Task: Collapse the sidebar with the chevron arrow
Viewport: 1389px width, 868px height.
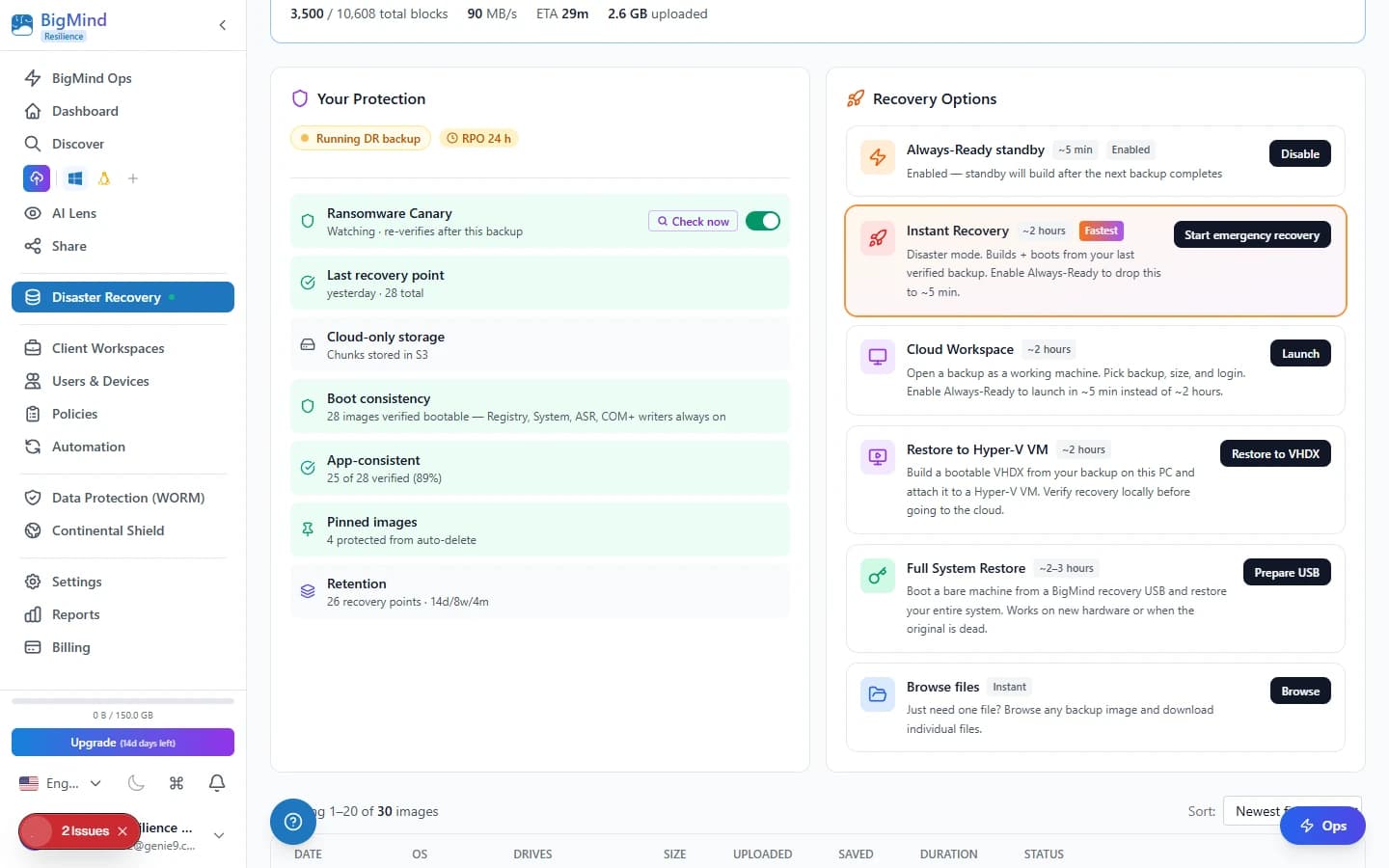Action: tap(223, 25)
